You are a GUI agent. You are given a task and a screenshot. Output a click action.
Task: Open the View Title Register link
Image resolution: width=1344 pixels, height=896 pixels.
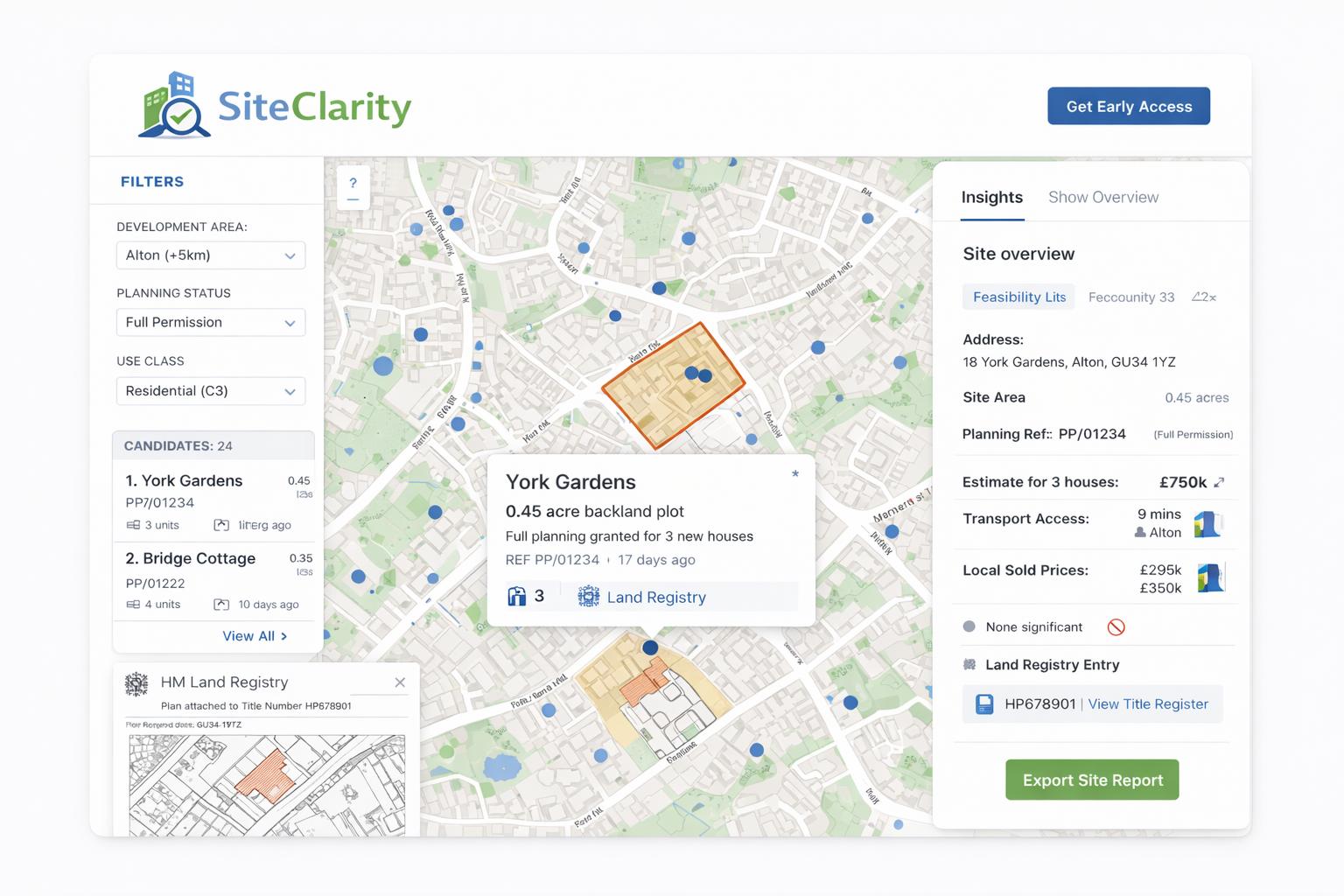[1148, 704]
